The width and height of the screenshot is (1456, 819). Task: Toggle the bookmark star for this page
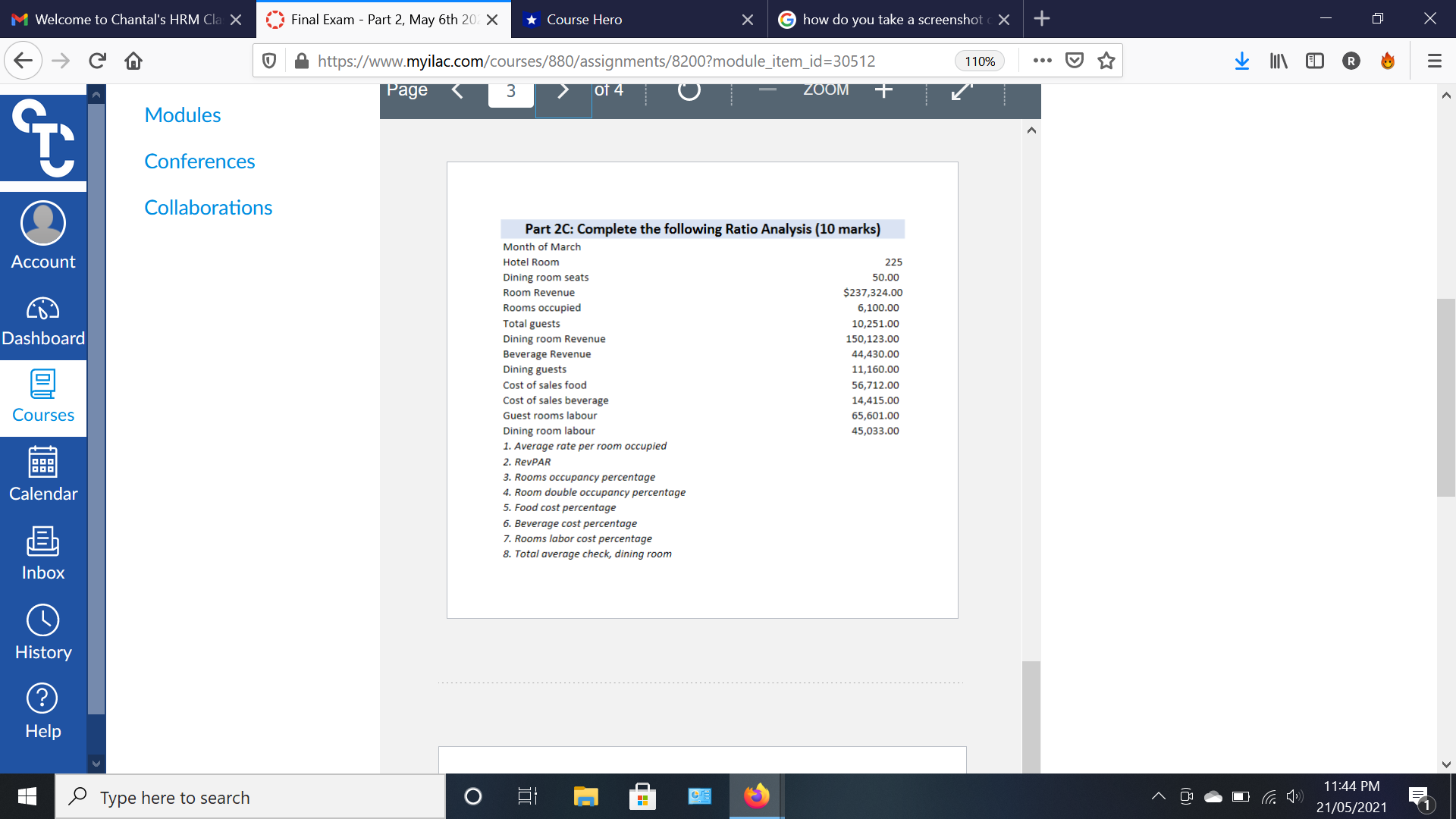pos(1106,60)
